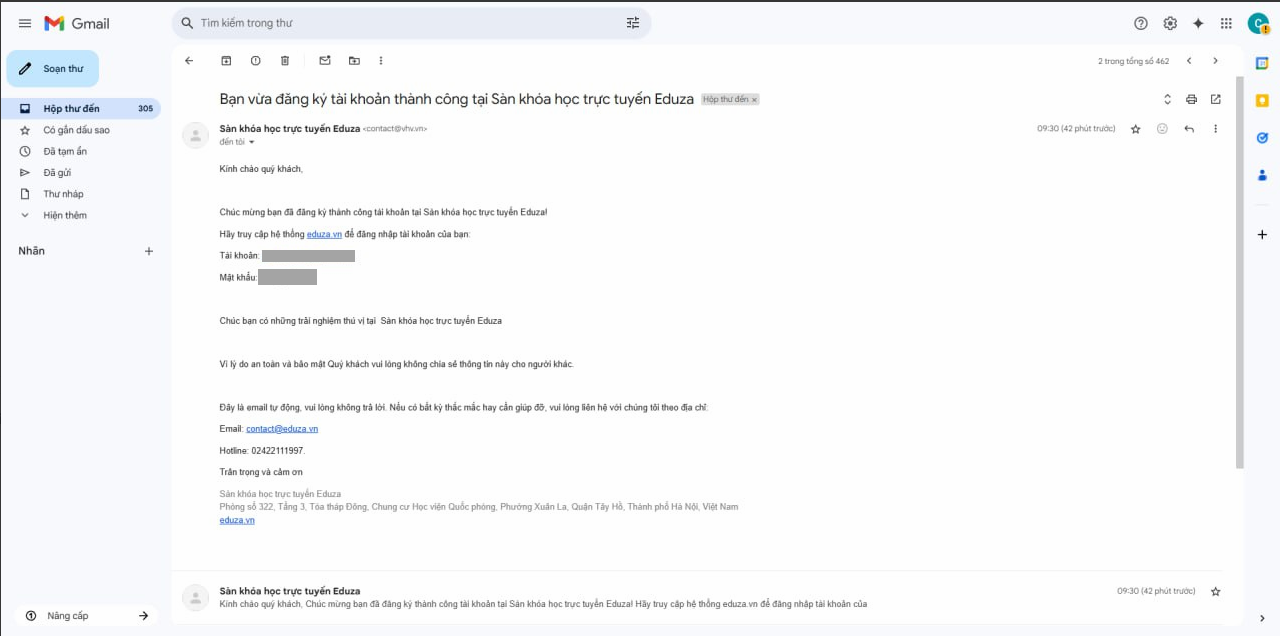Open more actions in the email toolbar
Image resolution: width=1280 pixels, height=636 pixels.
pos(381,61)
